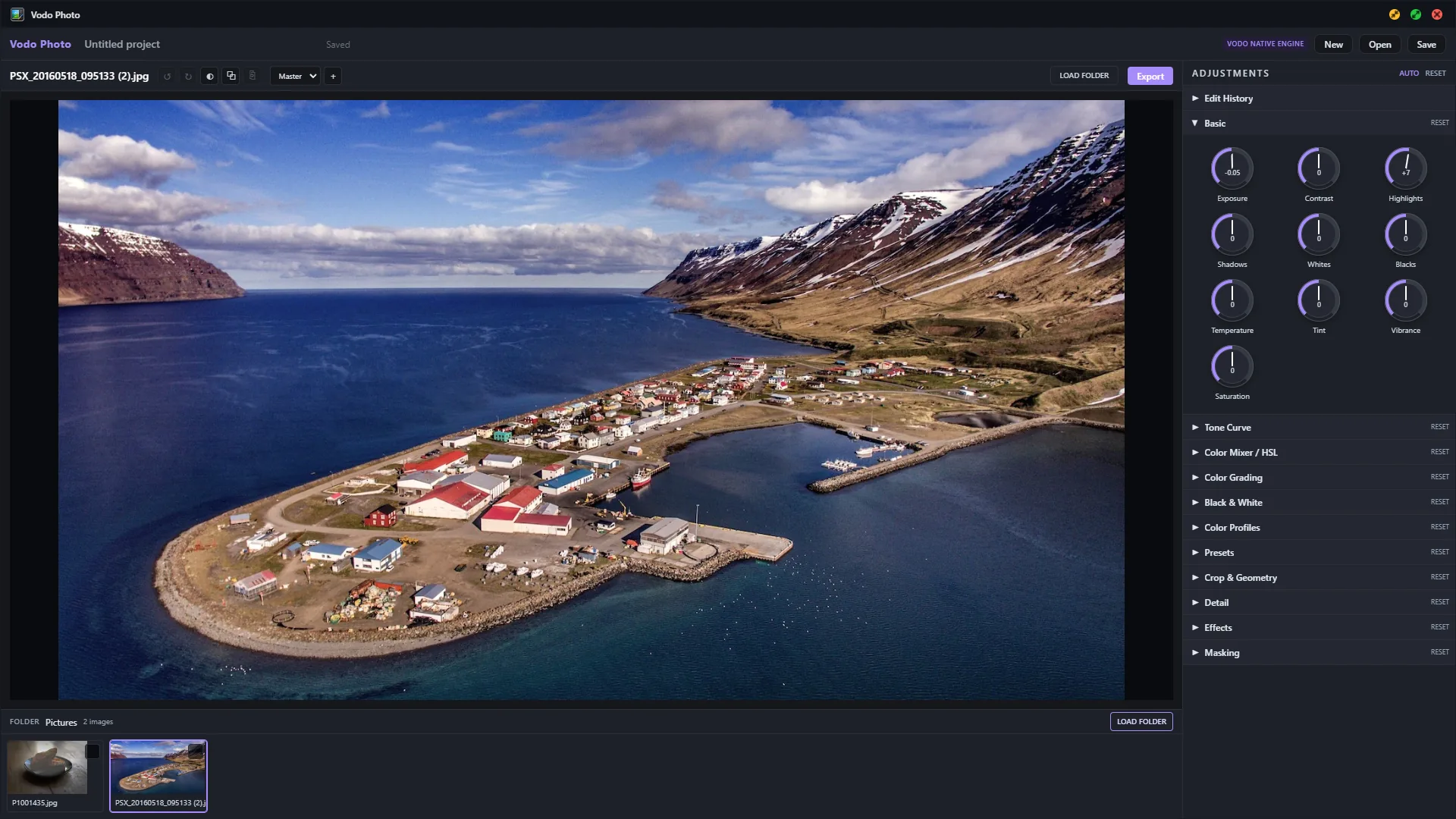This screenshot has width=1456, height=819.
Task: Tick the checkbox on P1001435.jpg thumbnail
Action: tap(93, 752)
